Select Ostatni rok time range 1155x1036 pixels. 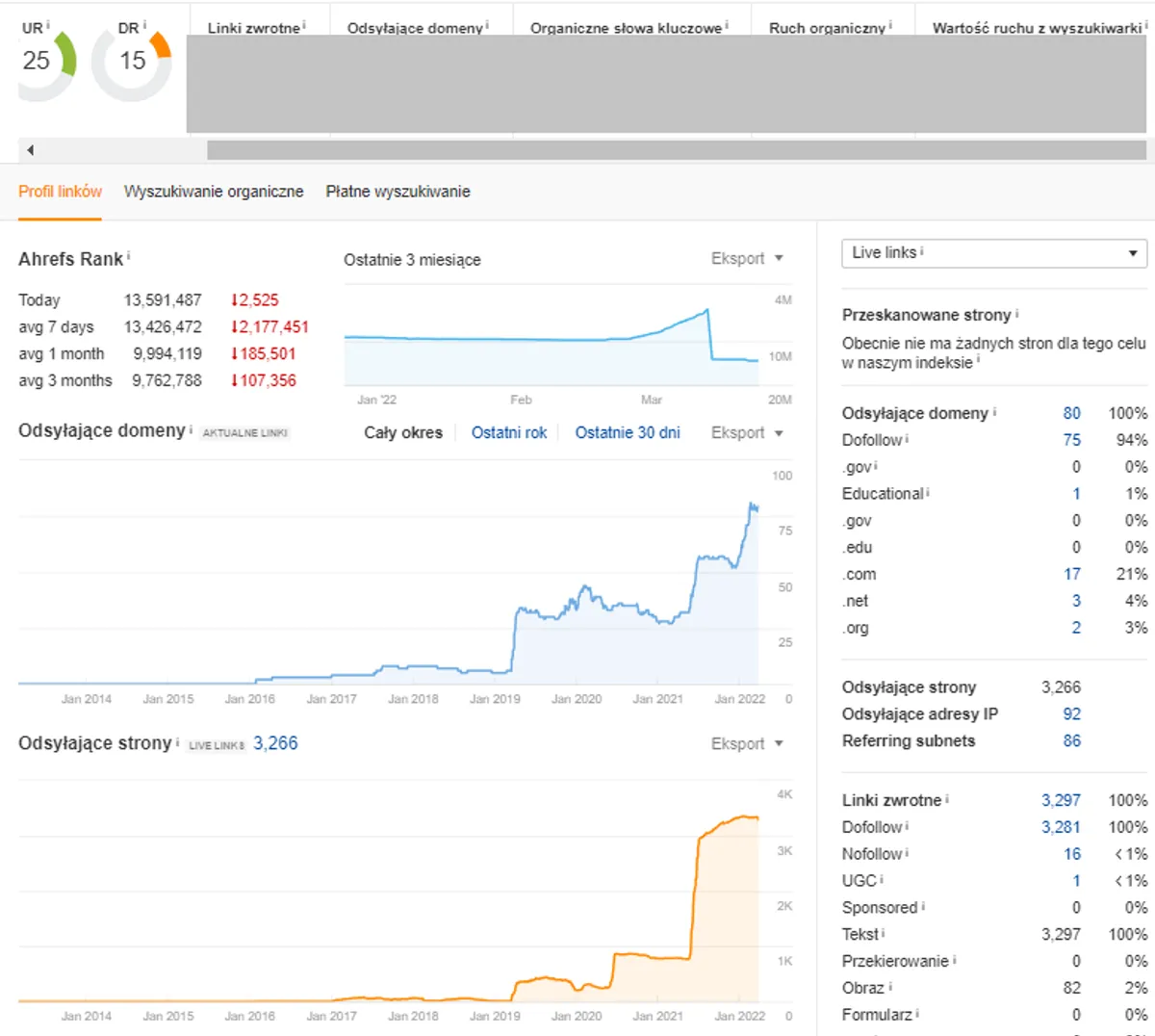click(508, 433)
